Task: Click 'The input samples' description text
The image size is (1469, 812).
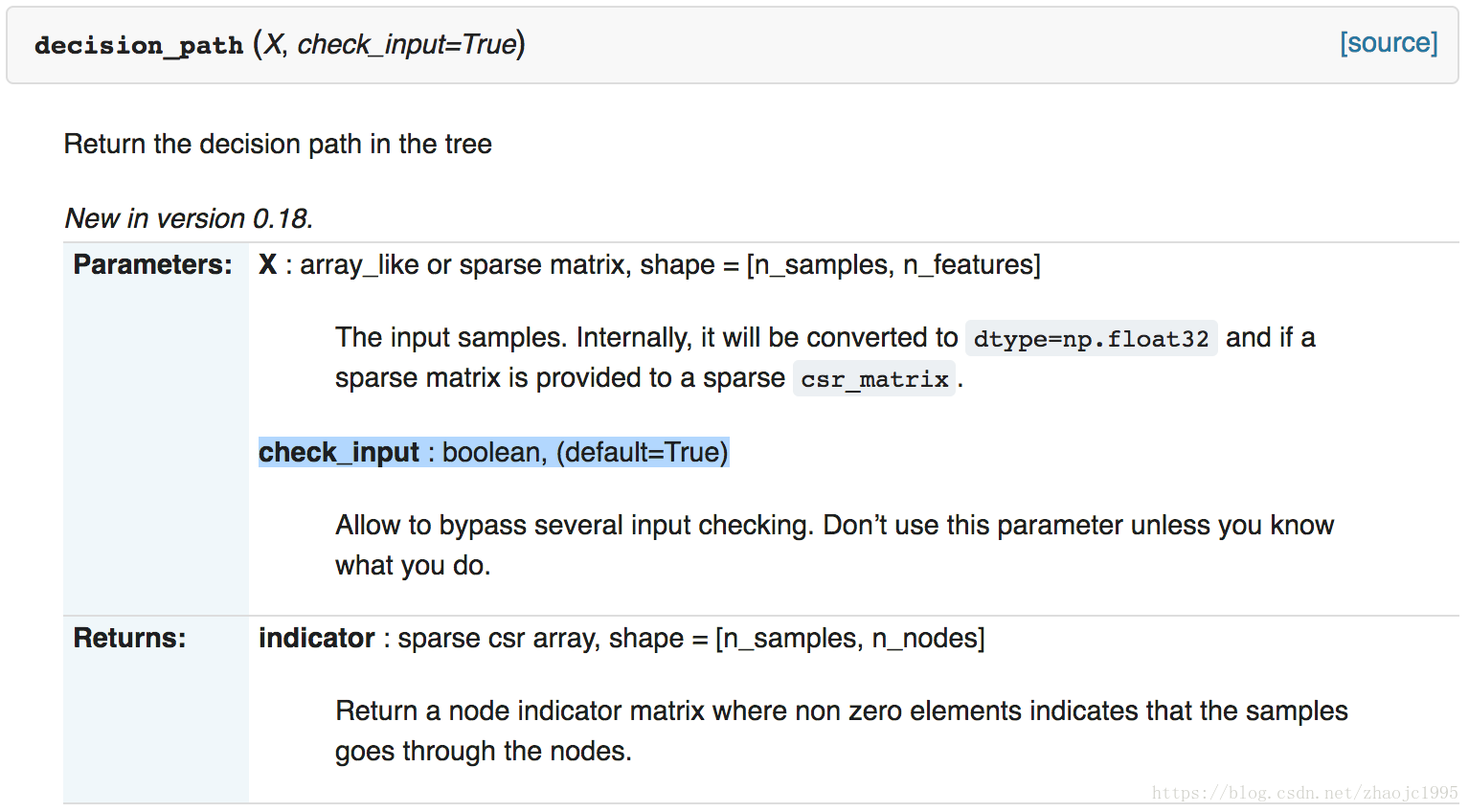Action: [x=451, y=337]
